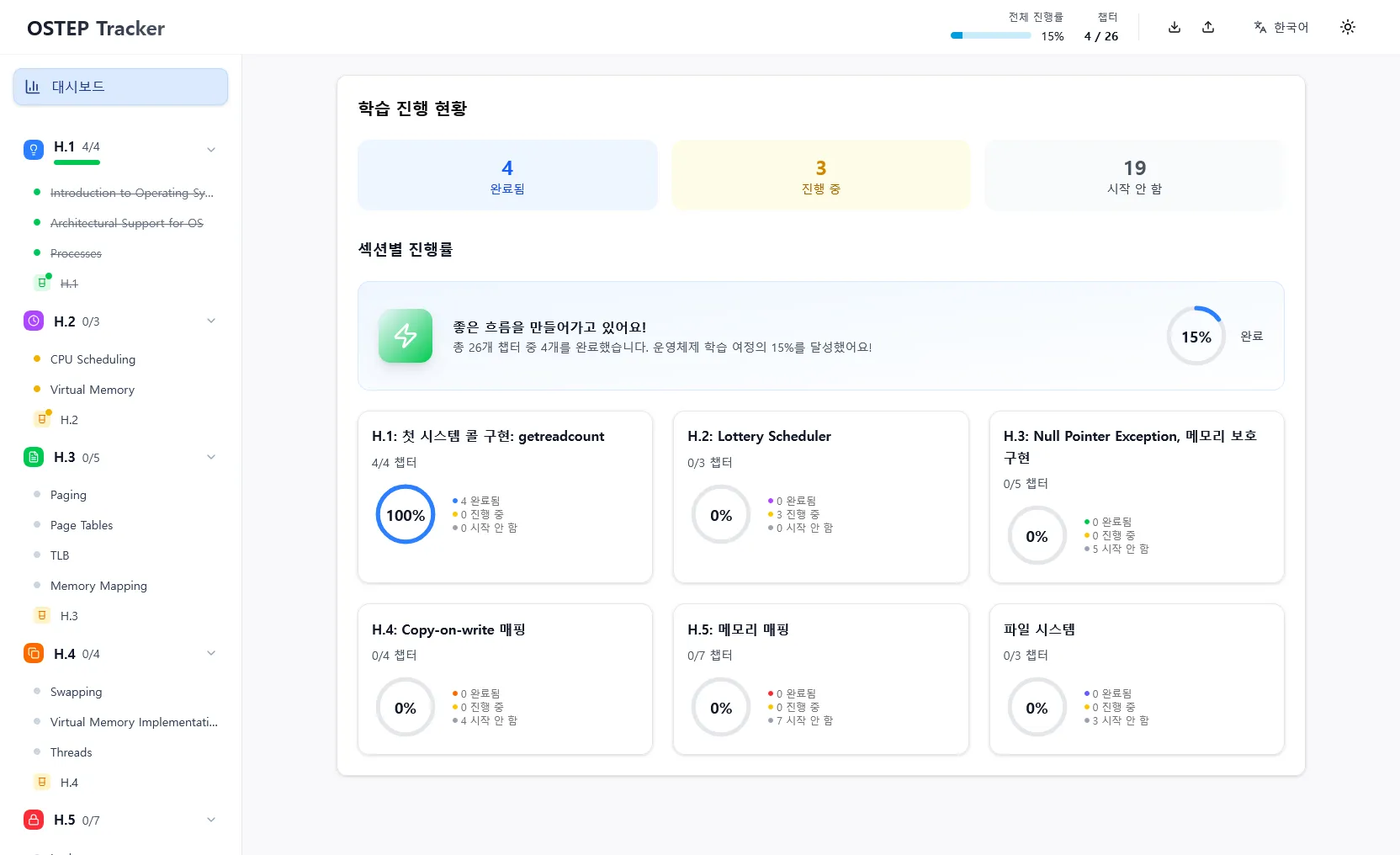The height and width of the screenshot is (855, 1400).
Task: Toggle the light/dark theme sun icon
Action: (1348, 27)
